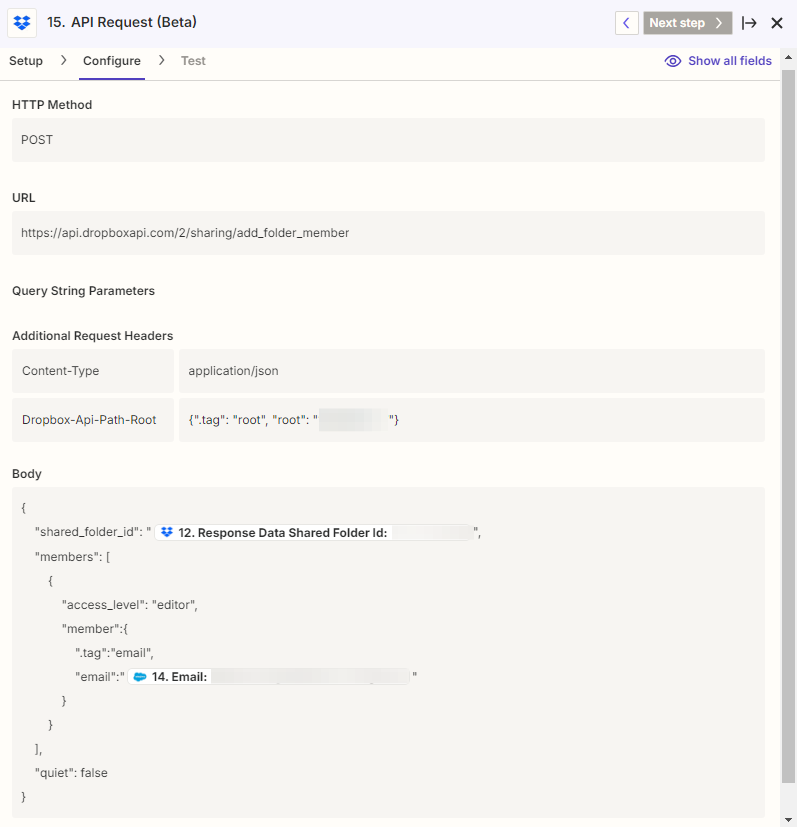Go to previous step with left chevron
Screen dimensions: 797x827
(626, 23)
